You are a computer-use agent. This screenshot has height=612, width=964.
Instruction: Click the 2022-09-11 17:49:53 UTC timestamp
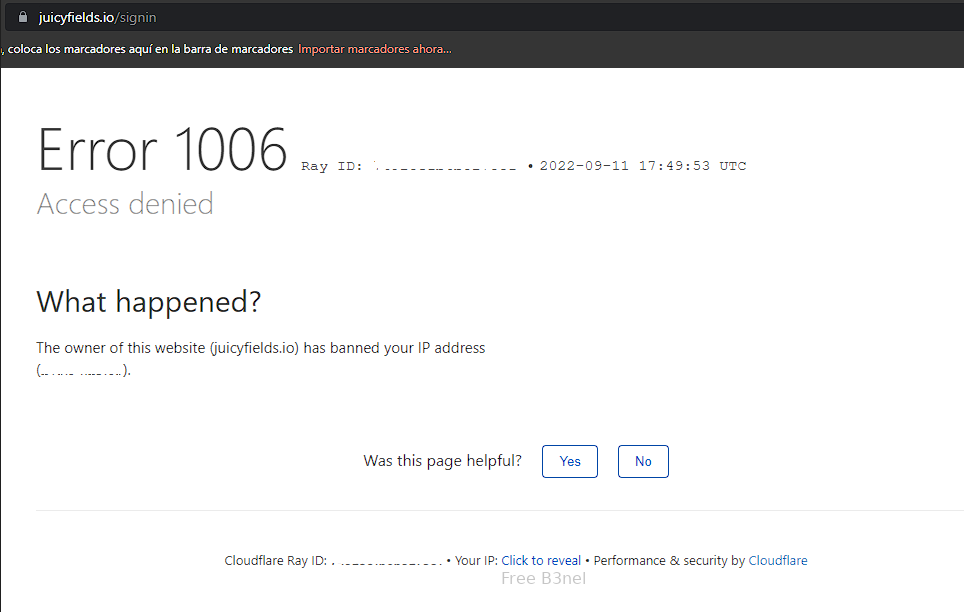tap(642, 166)
